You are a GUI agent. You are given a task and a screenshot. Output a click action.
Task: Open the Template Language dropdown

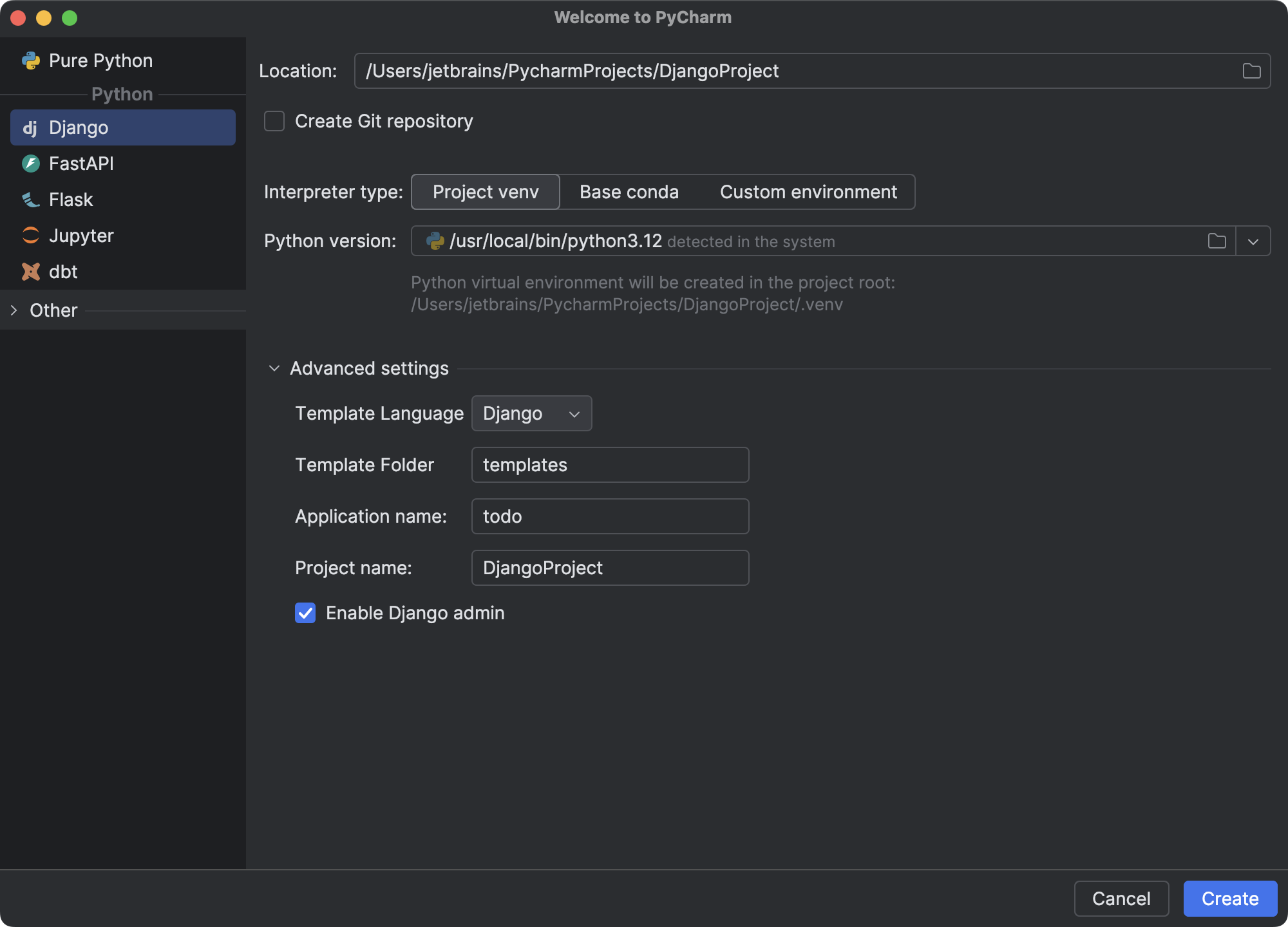[531, 413]
